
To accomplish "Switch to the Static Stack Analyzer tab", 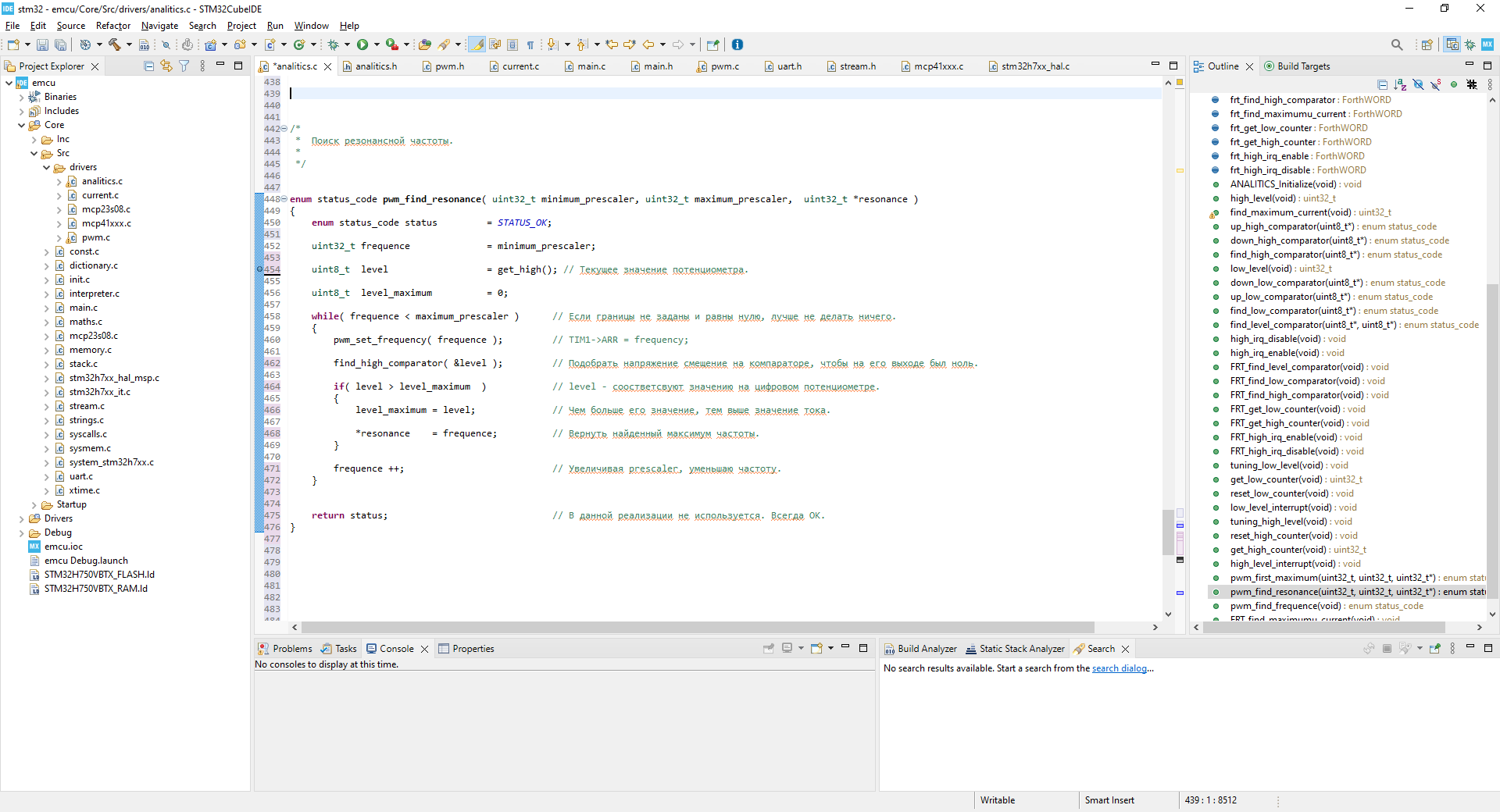I will [x=1015, y=649].
